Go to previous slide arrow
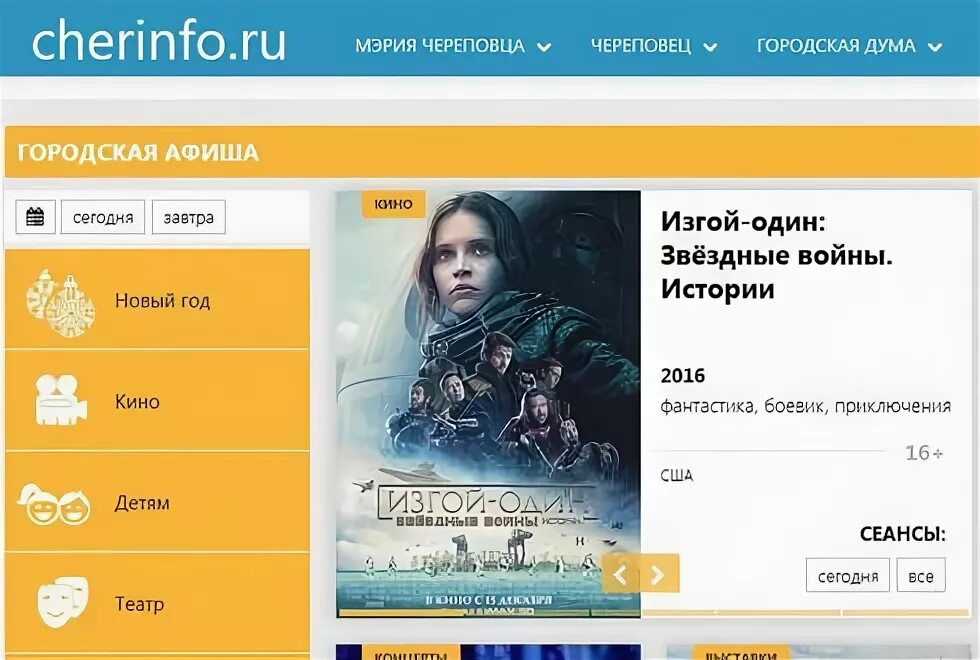The width and height of the screenshot is (980, 660). [621, 574]
